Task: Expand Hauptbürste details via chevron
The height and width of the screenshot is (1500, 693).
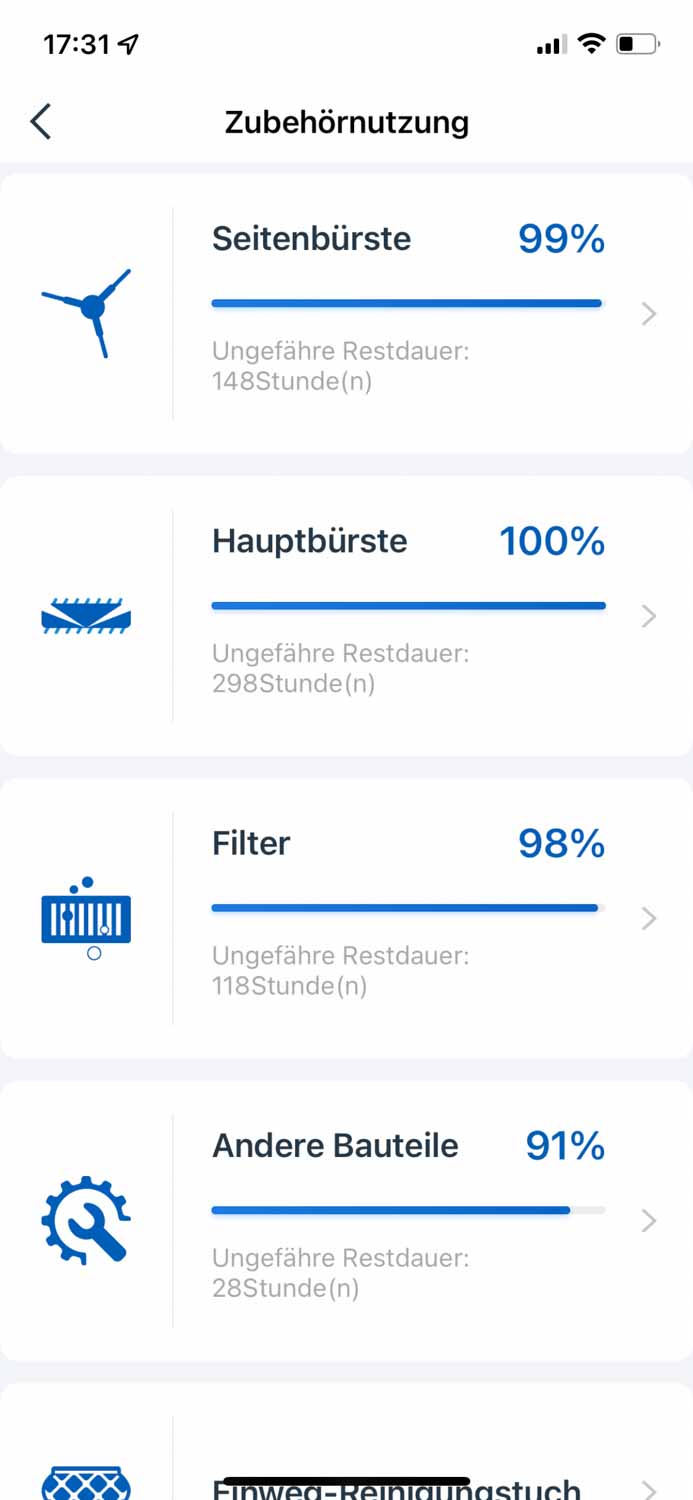Action: pyautogui.click(x=649, y=616)
